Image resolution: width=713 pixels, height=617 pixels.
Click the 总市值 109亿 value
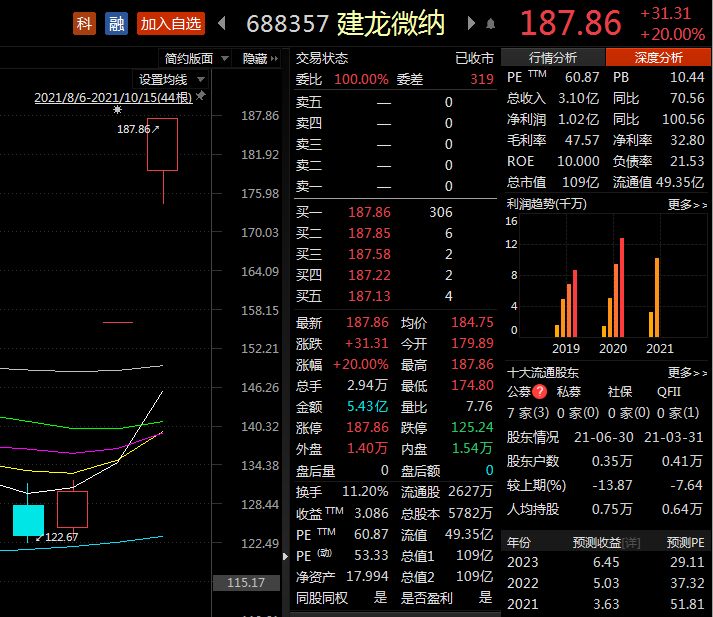point(580,182)
